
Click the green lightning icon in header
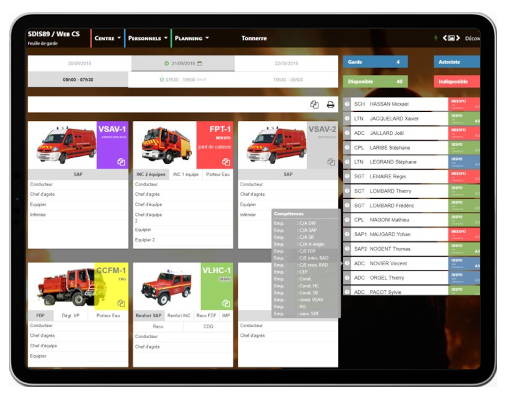click(x=435, y=38)
